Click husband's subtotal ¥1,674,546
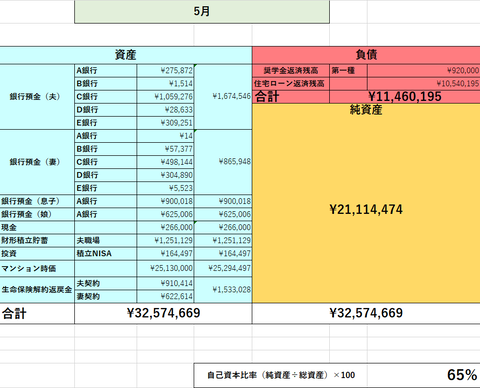This screenshot has width=480, height=388. (223, 97)
